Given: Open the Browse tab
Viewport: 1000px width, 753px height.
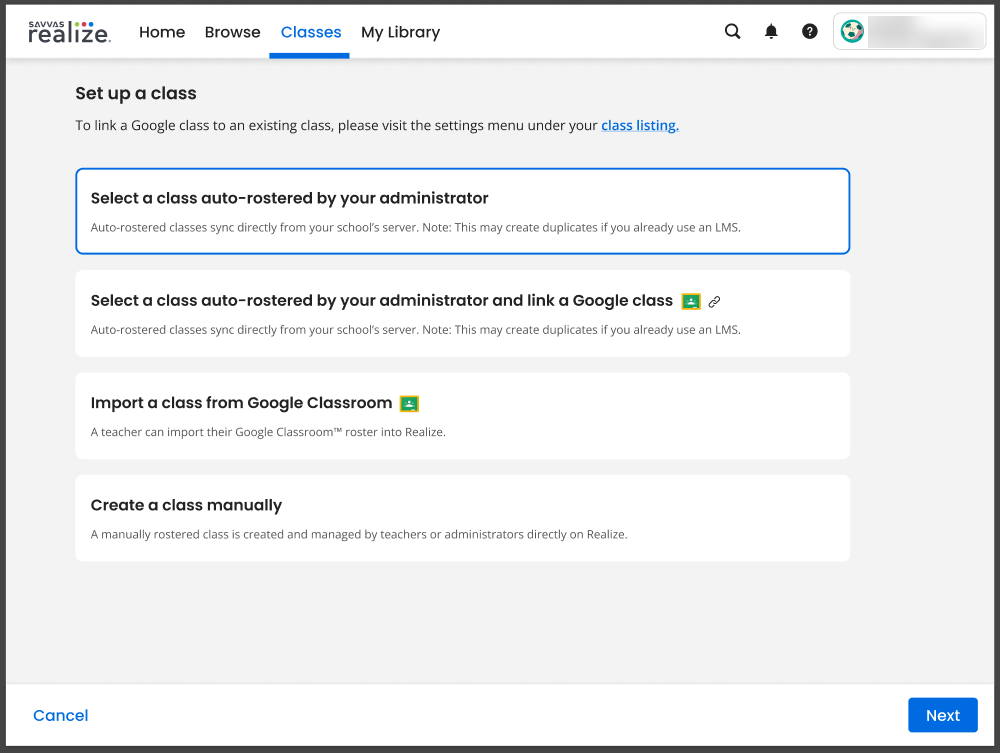Looking at the screenshot, I should [x=233, y=32].
